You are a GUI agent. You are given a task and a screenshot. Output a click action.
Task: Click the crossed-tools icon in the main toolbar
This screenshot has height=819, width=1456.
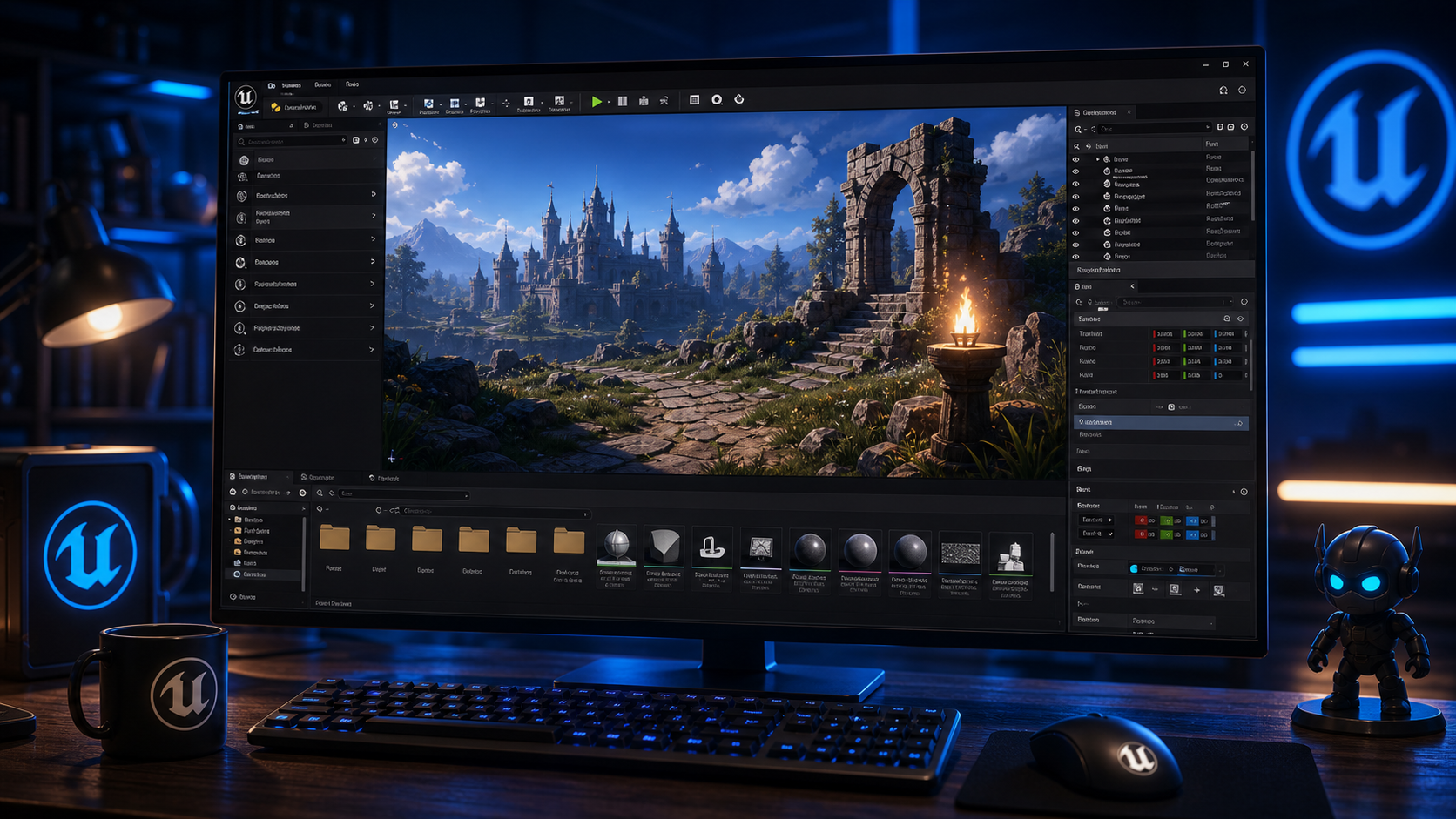point(664,101)
